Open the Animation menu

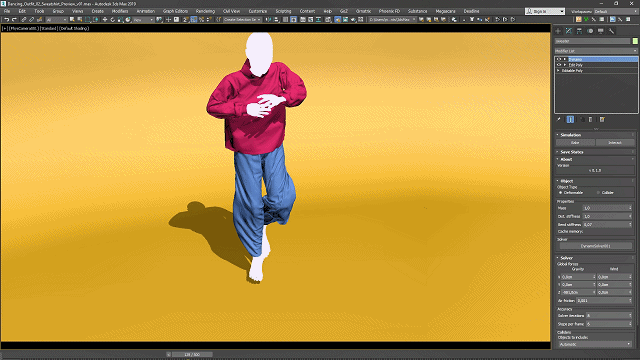tap(145, 11)
